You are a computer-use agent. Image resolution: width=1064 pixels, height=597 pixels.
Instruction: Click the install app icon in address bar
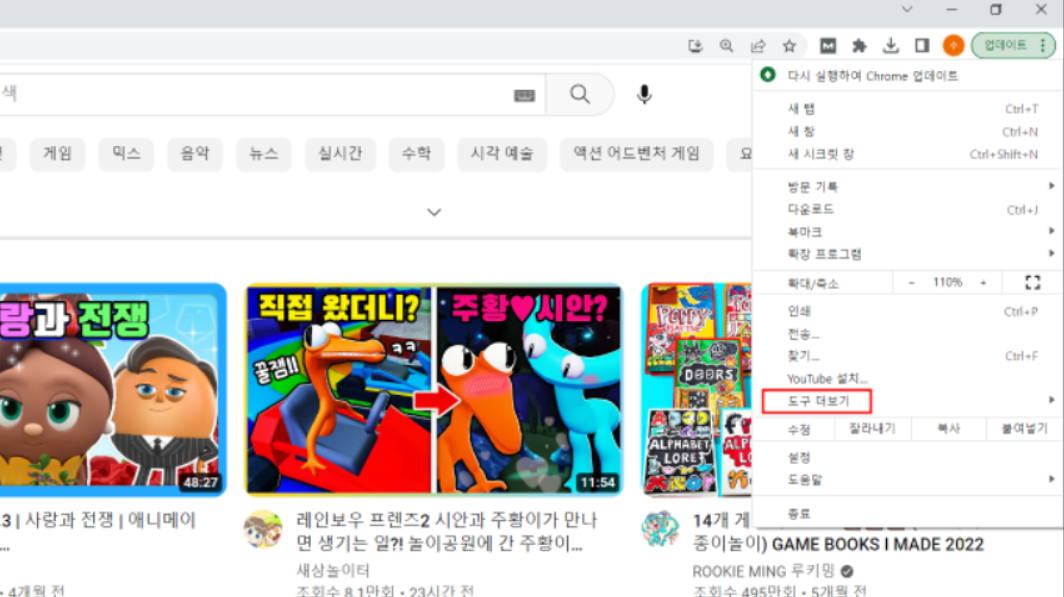point(695,46)
